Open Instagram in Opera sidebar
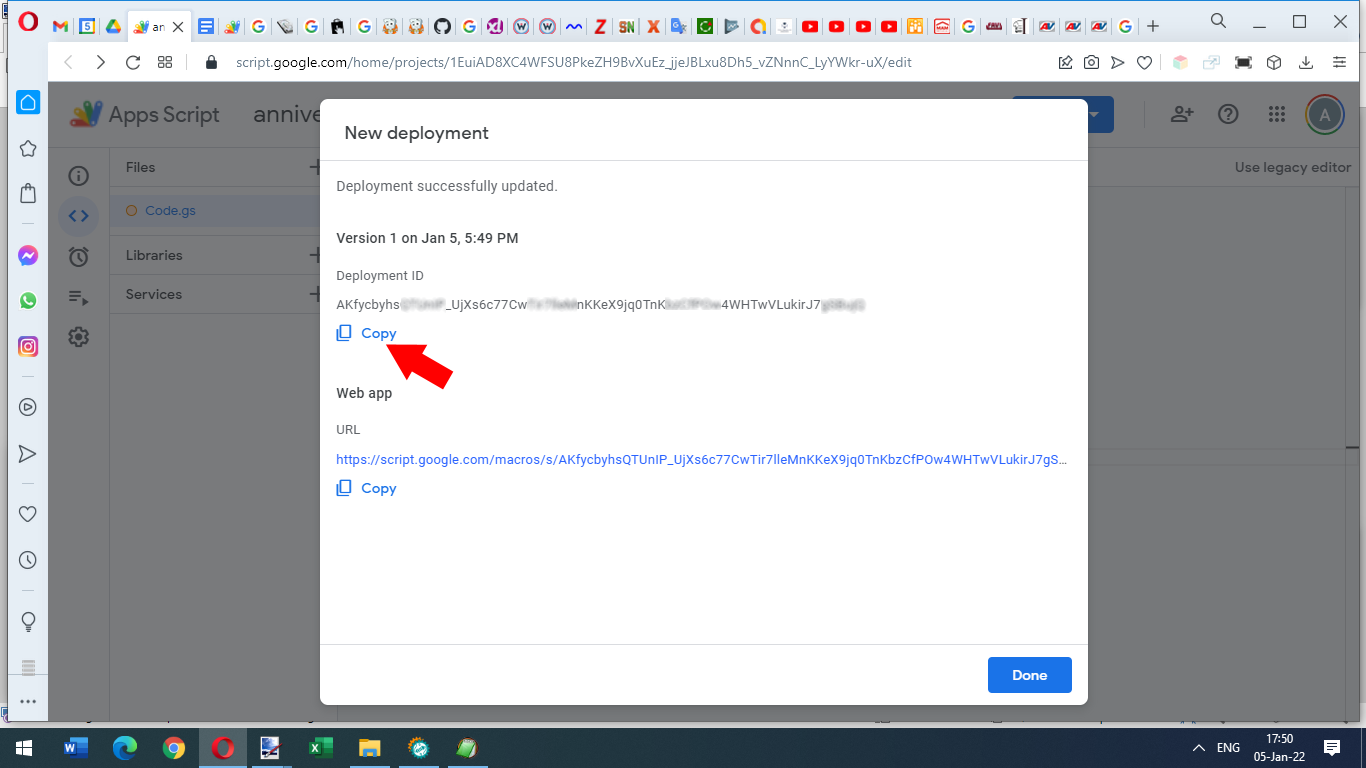The height and width of the screenshot is (768, 1366). tap(28, 347)
